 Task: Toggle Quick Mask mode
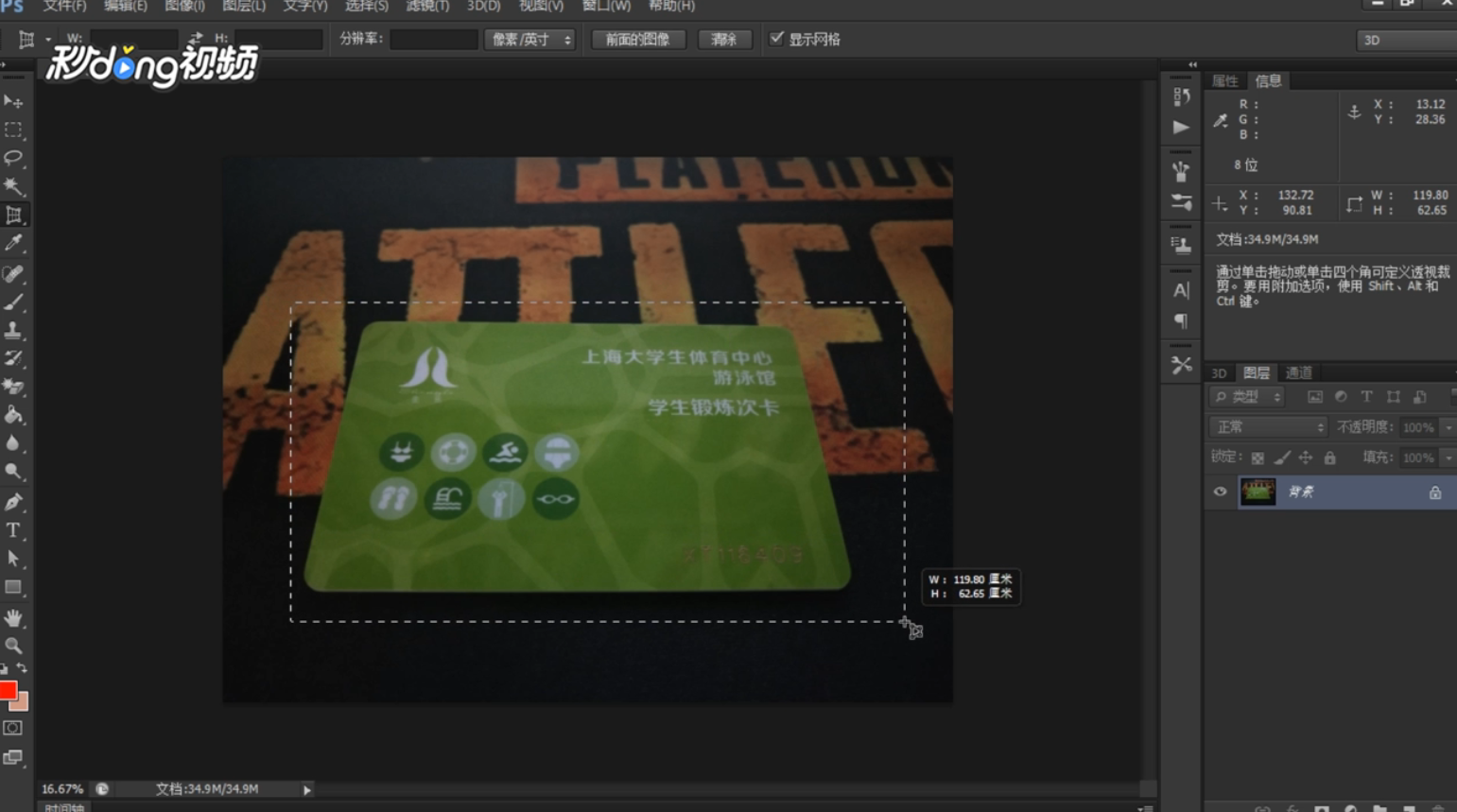pyautogui.click(x=12, y=728)
